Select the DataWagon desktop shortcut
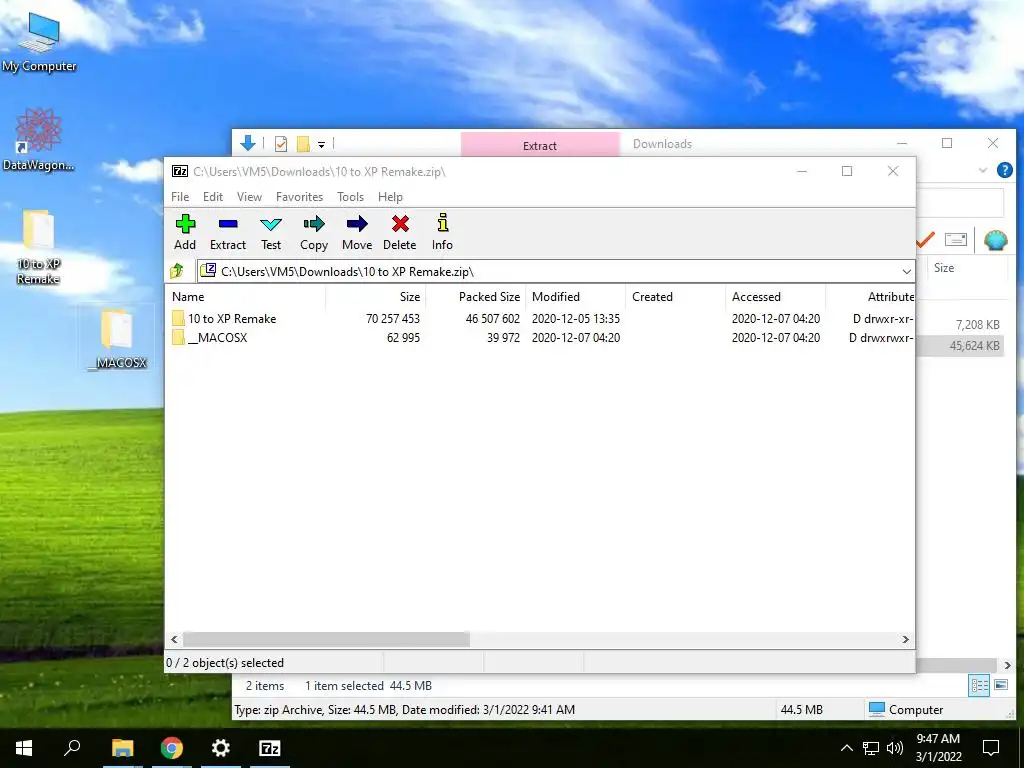 [x=39, y=140]
